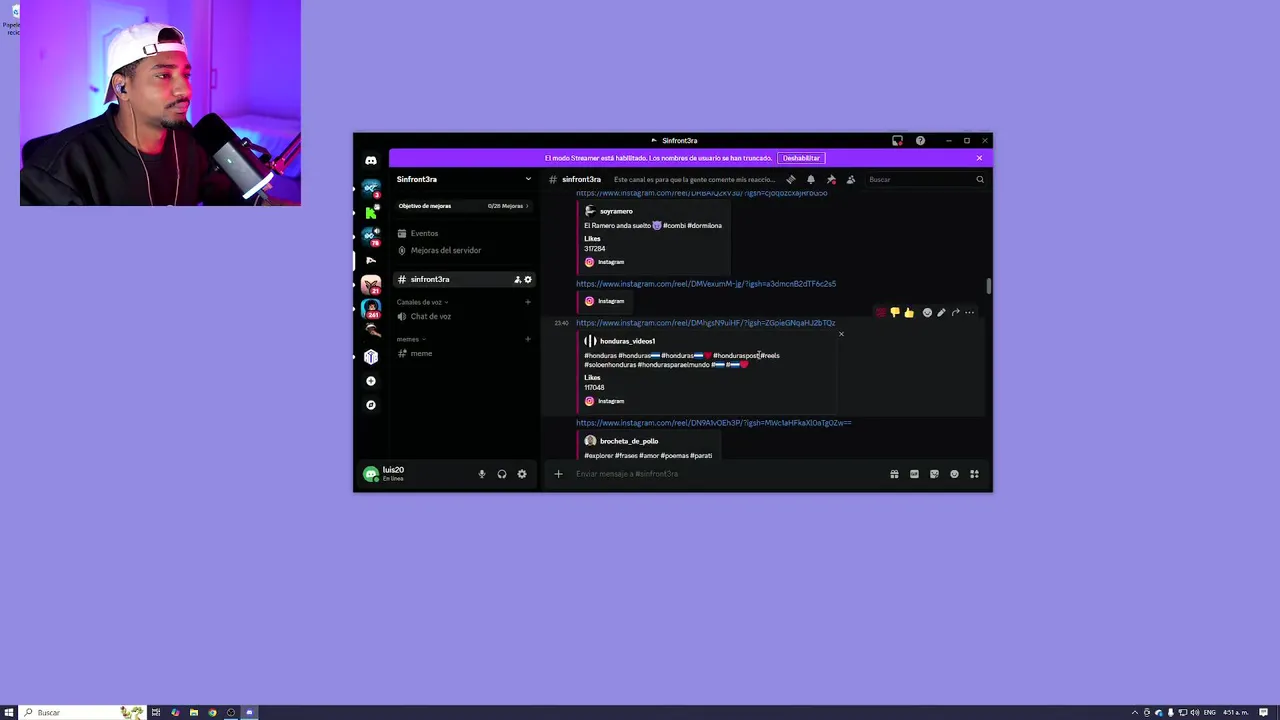Expand Objetivo de mejoras boost progress

click(464, 206)
